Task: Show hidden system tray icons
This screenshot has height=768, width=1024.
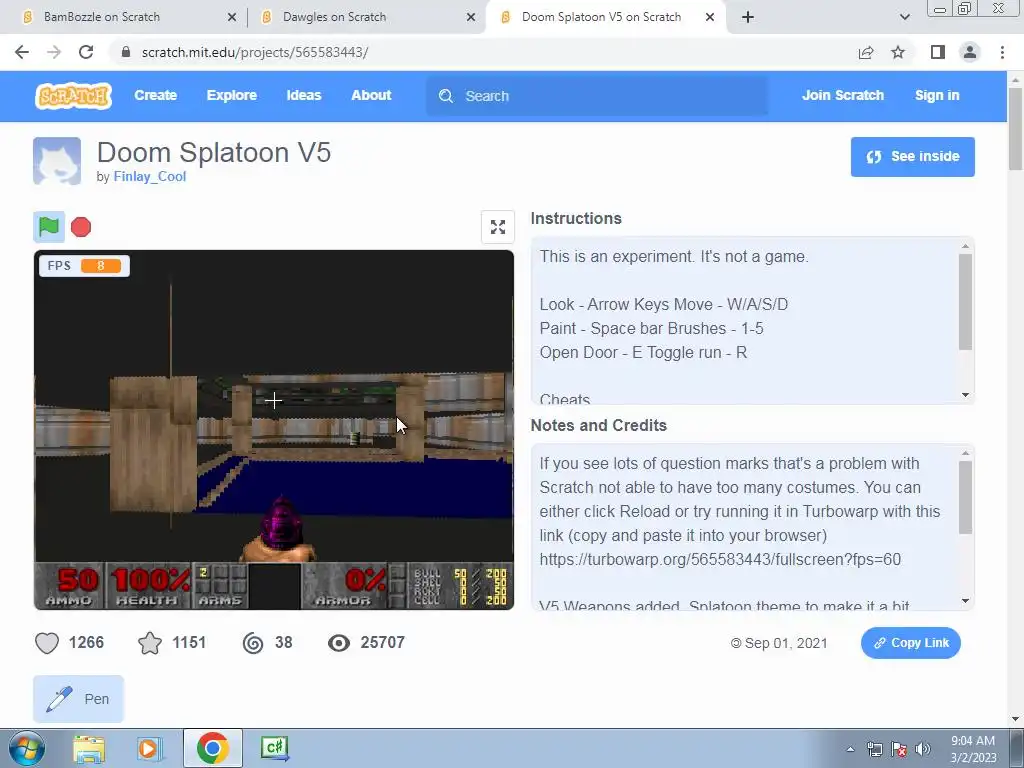Action: [850, 749]
